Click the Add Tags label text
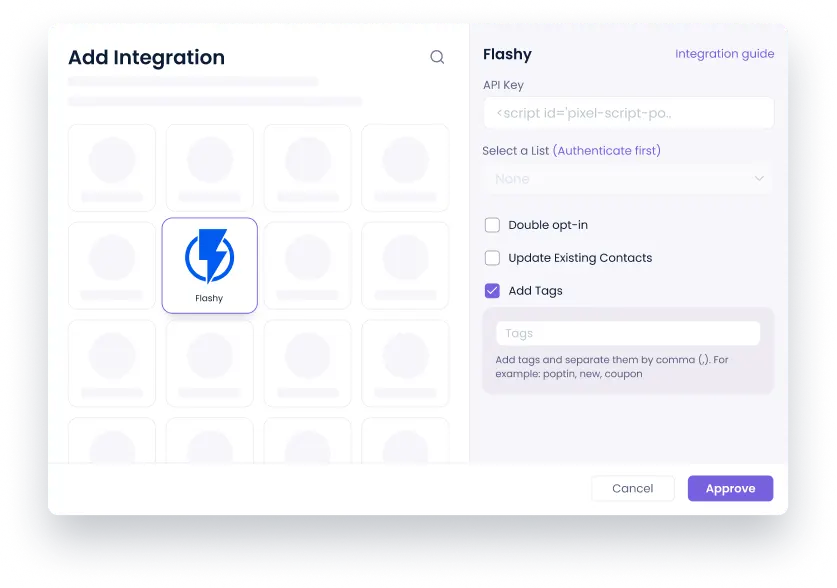Image resolution: width=837 pixels, height=588 pixels. click(x=535, y=291)
